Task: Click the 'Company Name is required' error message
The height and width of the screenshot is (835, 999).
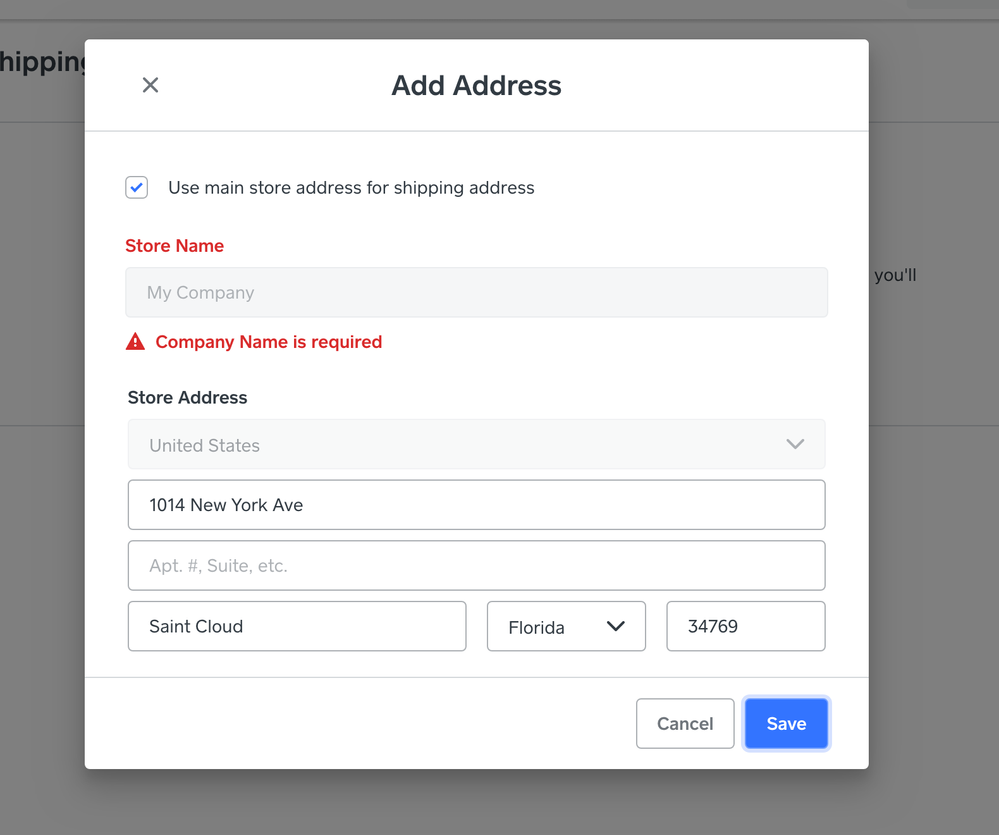Action: [x=268, y=342]
